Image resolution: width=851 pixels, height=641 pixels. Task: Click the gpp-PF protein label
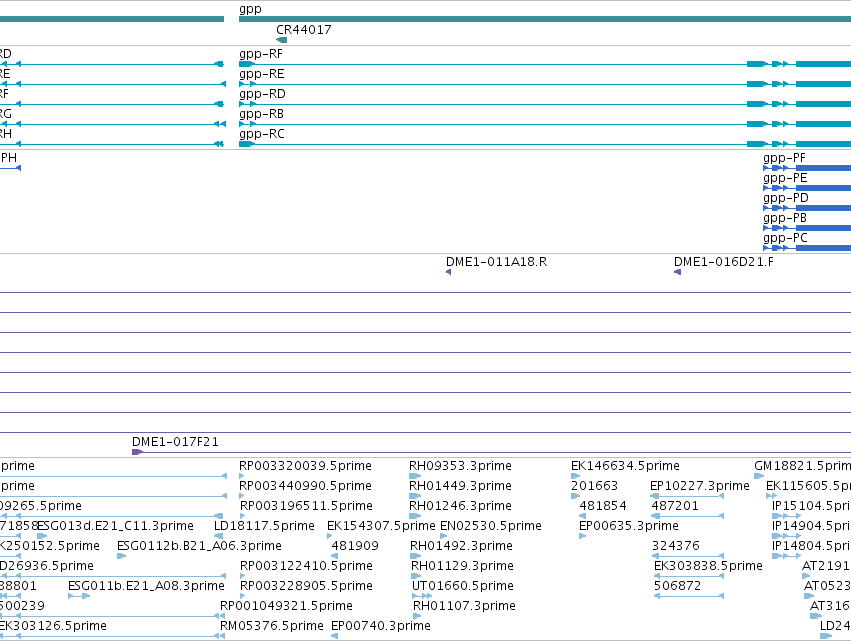784,158
